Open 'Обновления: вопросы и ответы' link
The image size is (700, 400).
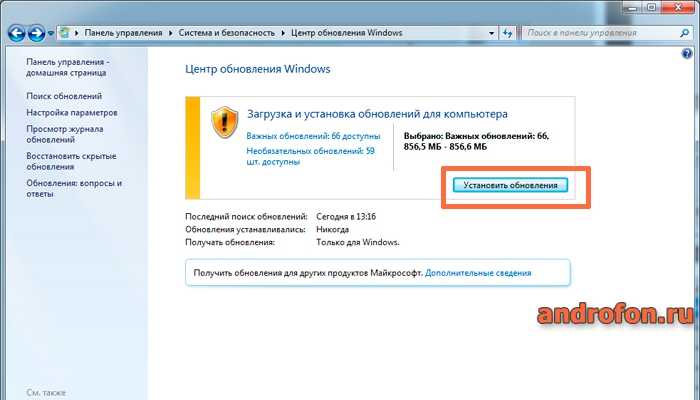click(74, 188)
